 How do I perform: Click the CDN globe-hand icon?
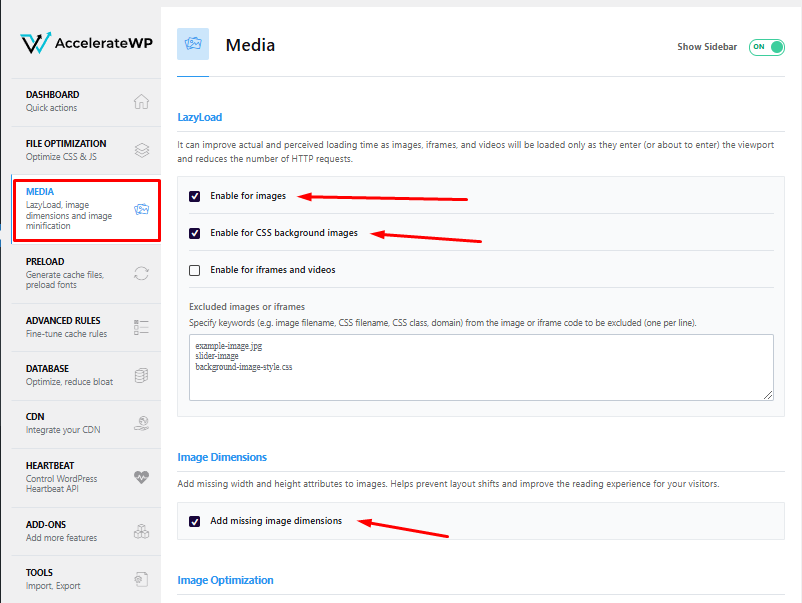coord(141,423)
